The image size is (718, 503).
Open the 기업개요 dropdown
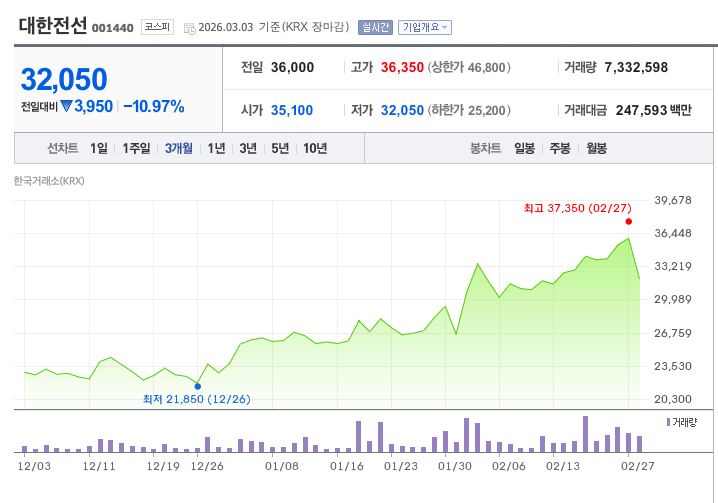point(424,27)
